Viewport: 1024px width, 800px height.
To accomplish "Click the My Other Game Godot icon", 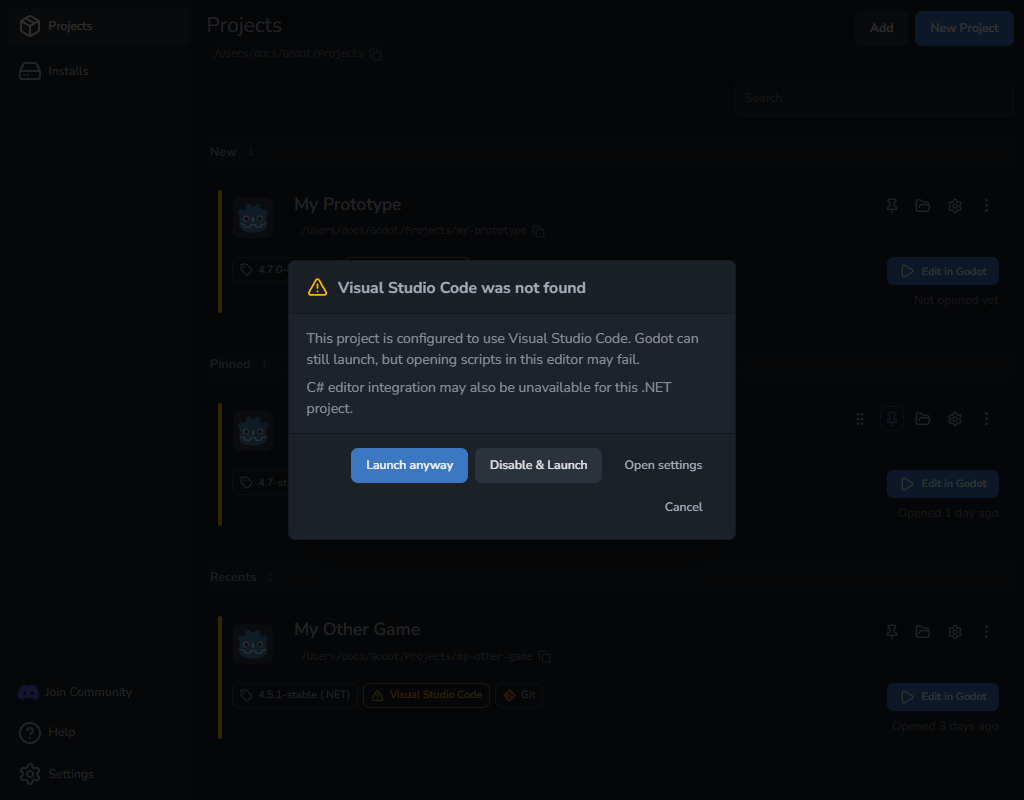I will click(x=253, y=643).
